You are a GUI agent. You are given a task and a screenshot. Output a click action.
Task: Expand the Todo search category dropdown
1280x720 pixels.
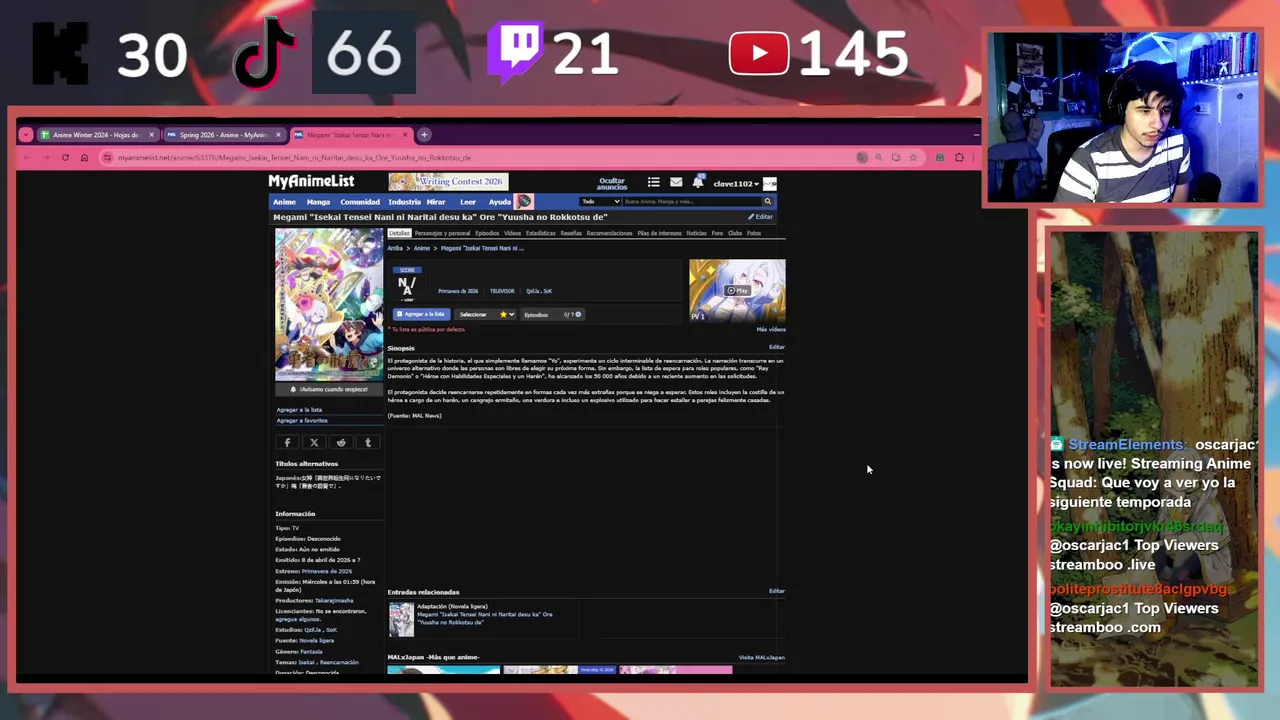pyautogui.click(x=600, y=202)
